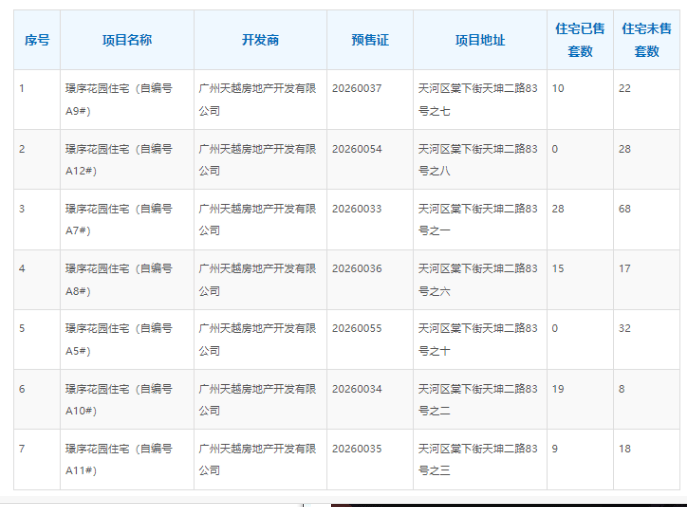687x507 pixels.
Task: Select the 住宅未售套数 column header
Action: [x=646, y=40]
